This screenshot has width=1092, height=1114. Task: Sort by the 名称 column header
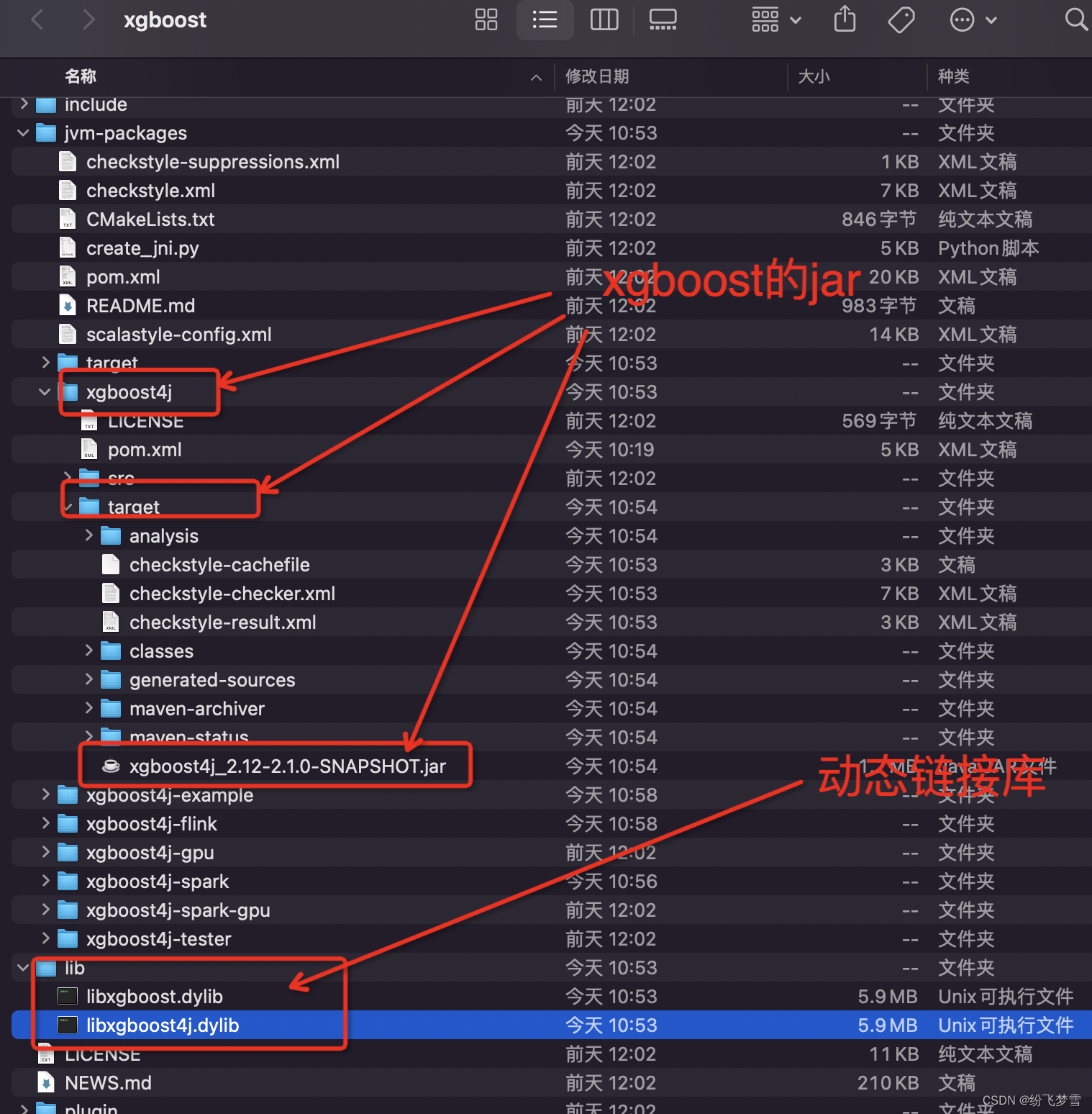[81, 76]
